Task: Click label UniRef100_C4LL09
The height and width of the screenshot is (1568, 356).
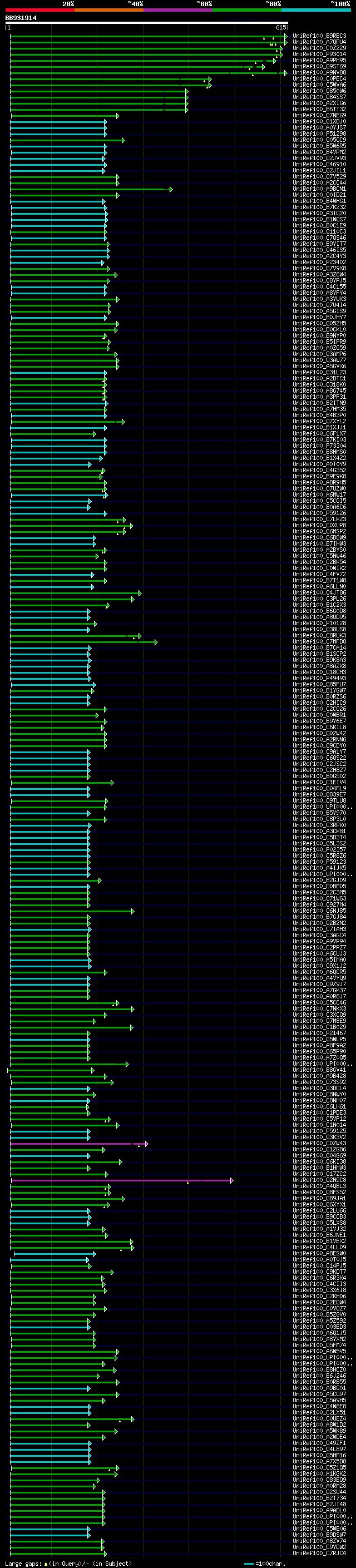Action: (319, 1248)
